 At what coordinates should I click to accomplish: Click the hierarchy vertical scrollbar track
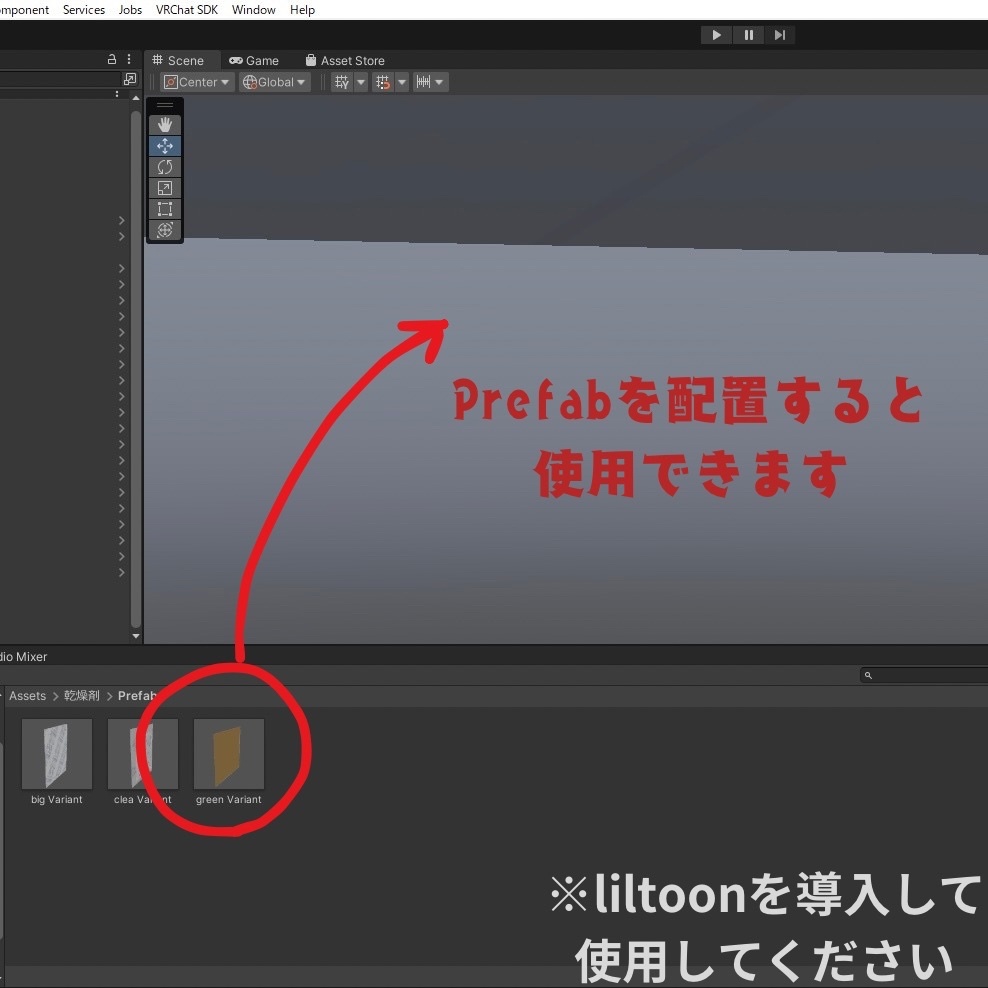[135, 369]
